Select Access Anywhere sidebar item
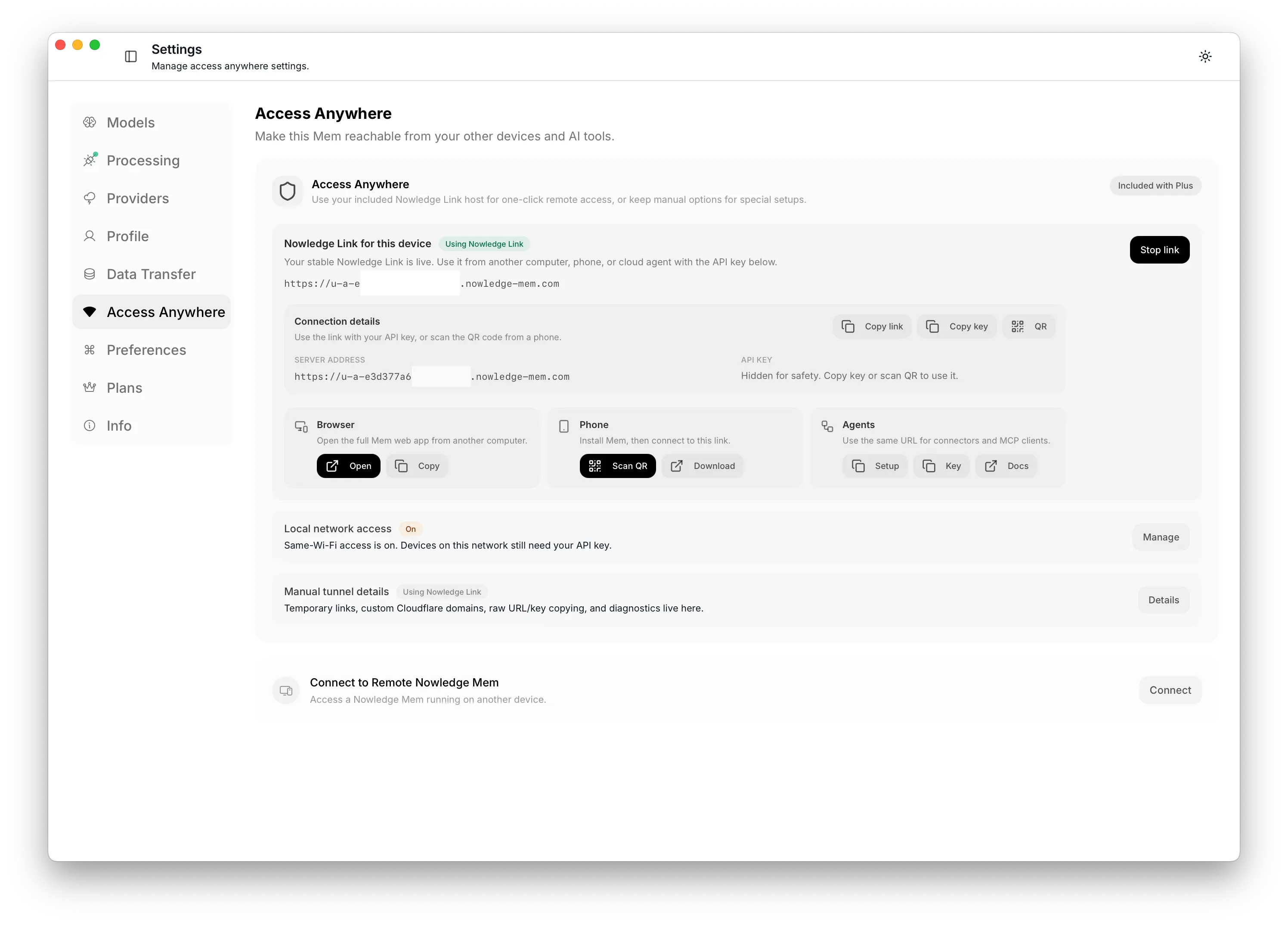This screenshot has width=1288, height=925. [152, 312]
